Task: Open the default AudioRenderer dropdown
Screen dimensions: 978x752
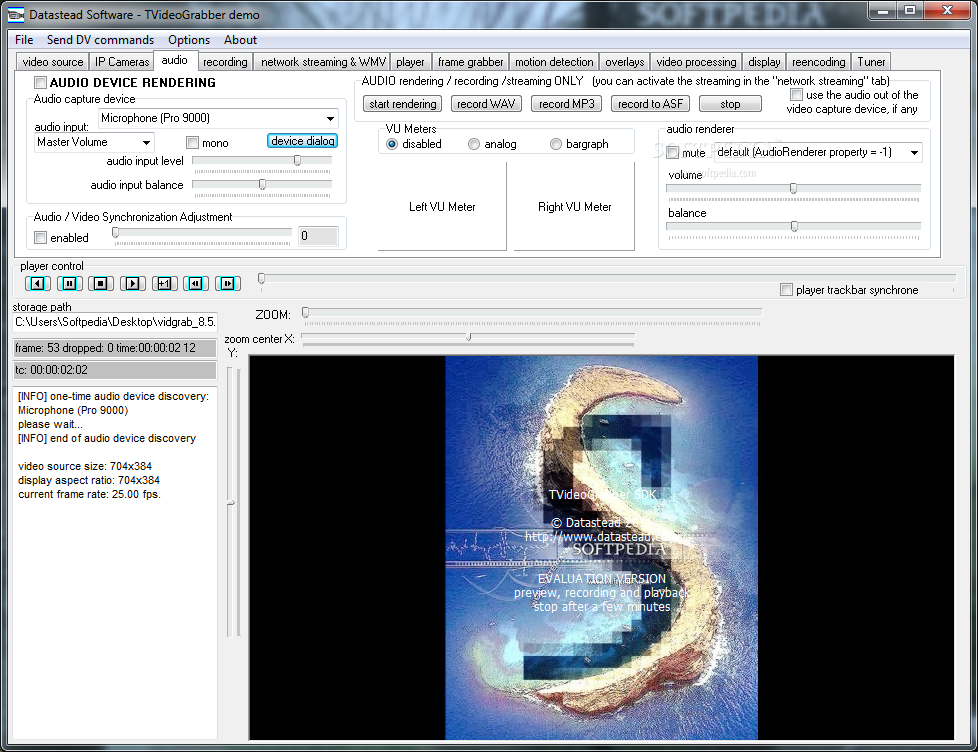Action: click(914, 153)
